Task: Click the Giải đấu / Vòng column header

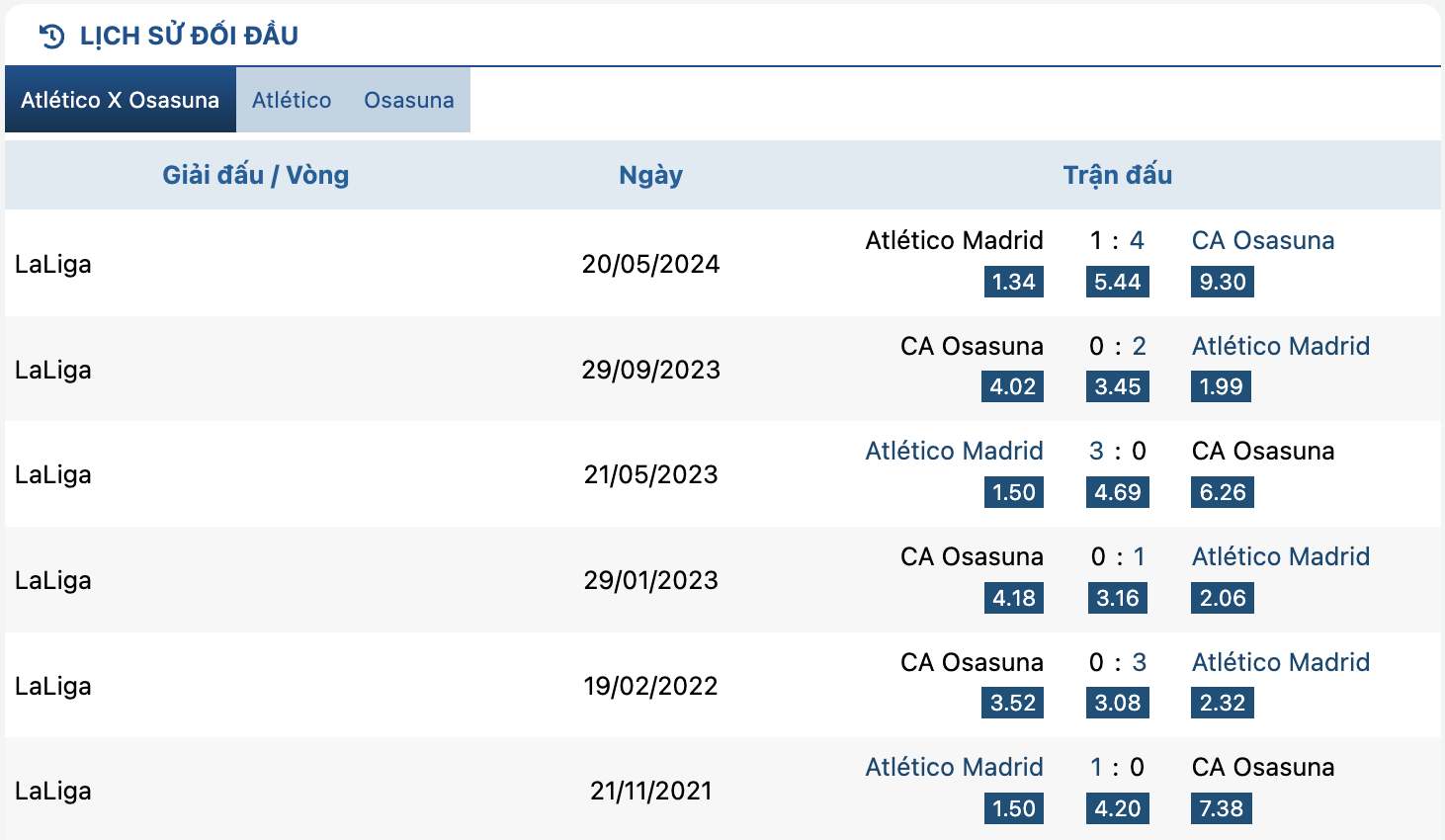Action: coord(256,175)
